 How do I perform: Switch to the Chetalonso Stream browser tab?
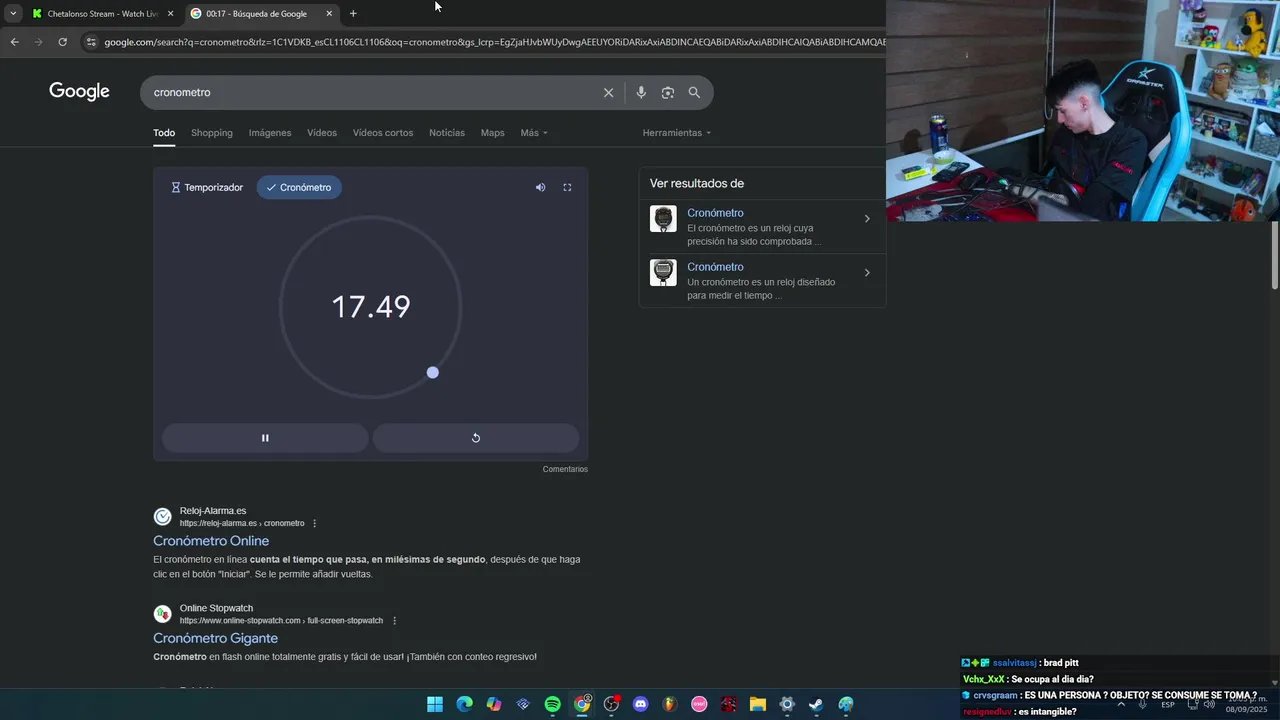click(103, 14)
